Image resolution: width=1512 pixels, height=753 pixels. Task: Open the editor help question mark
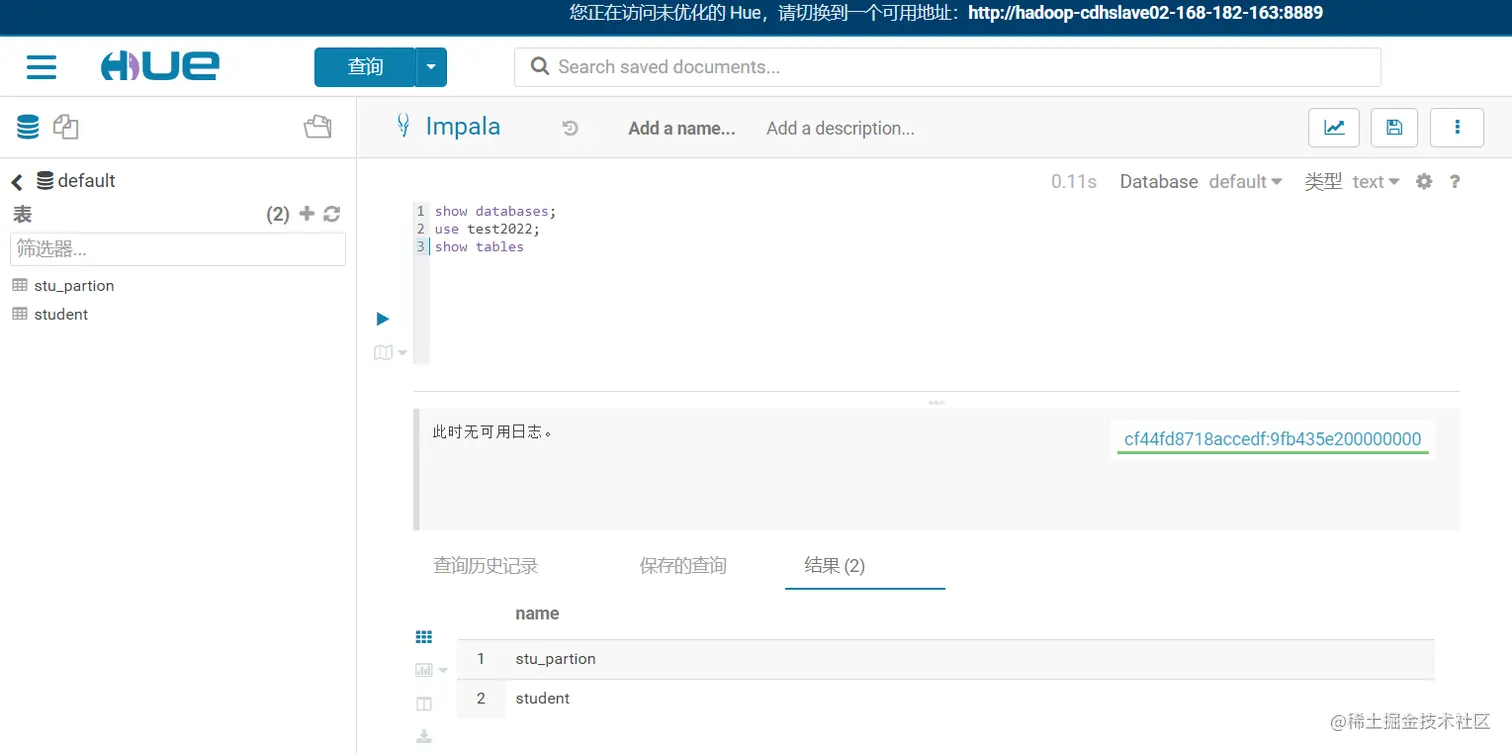pos(1455,182)
